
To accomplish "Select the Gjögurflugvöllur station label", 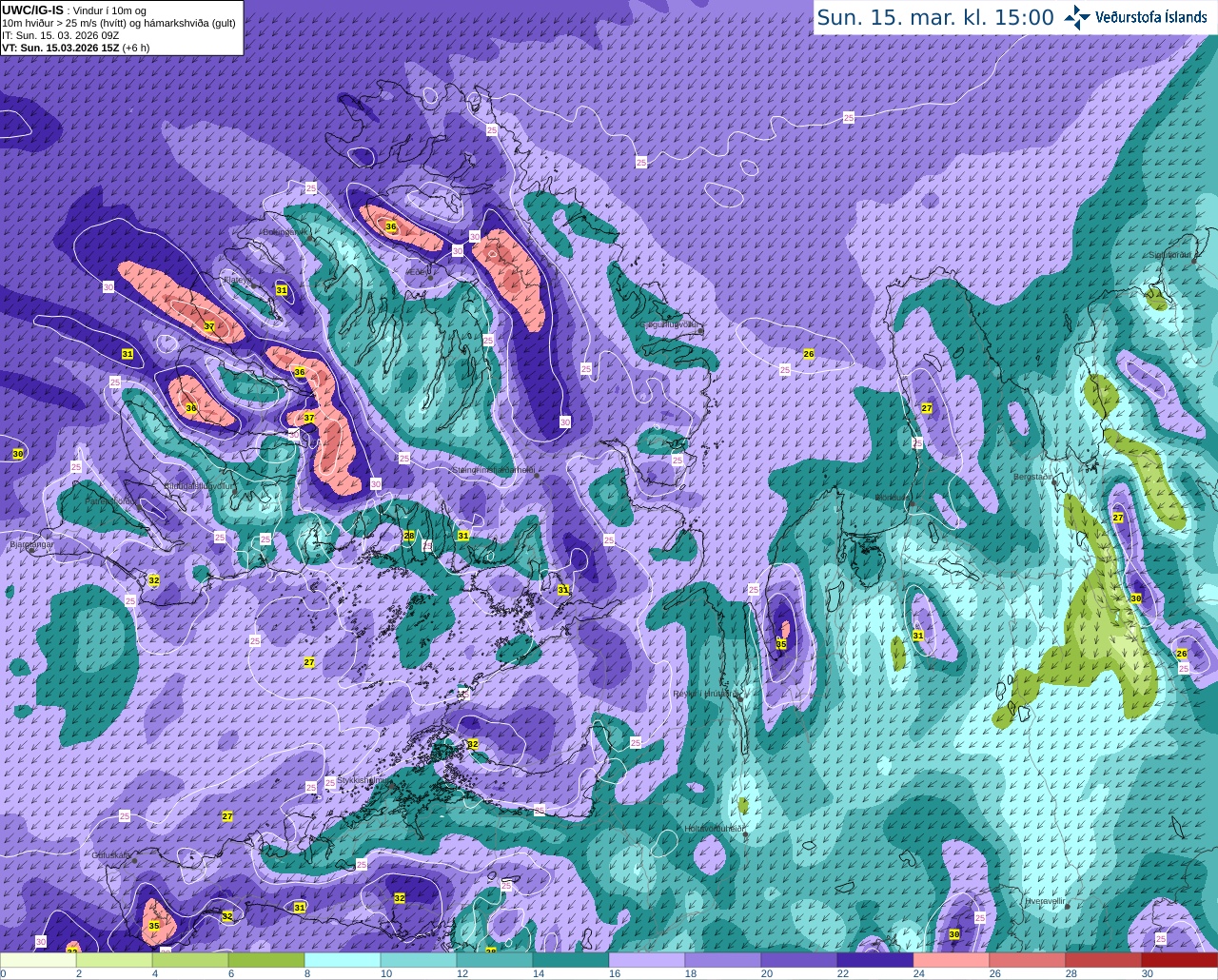I will click(x=671, y=324).
